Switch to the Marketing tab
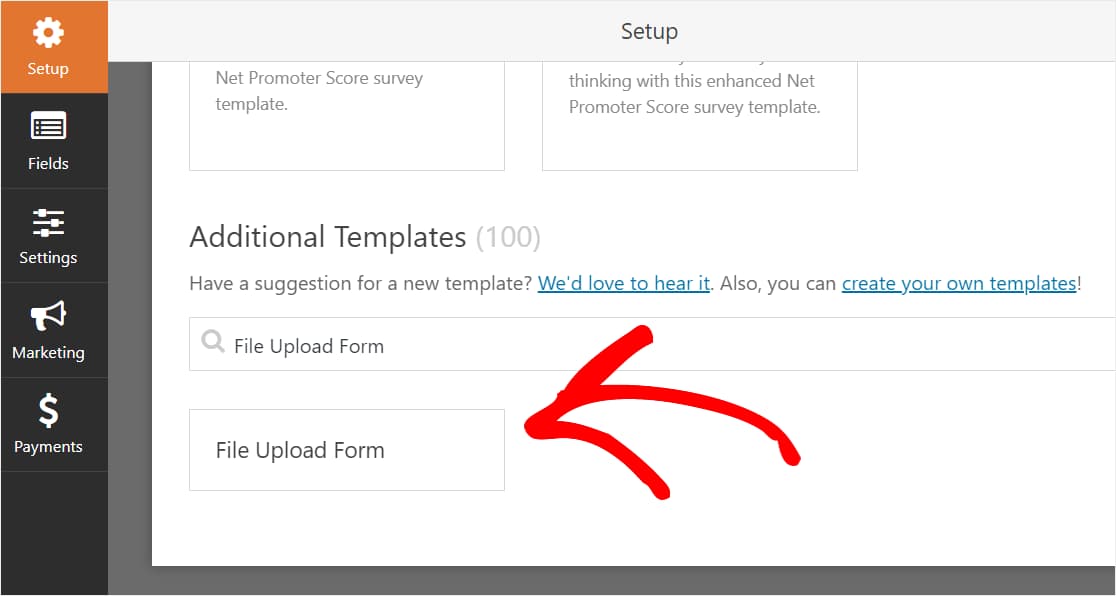 click(46, 330)
